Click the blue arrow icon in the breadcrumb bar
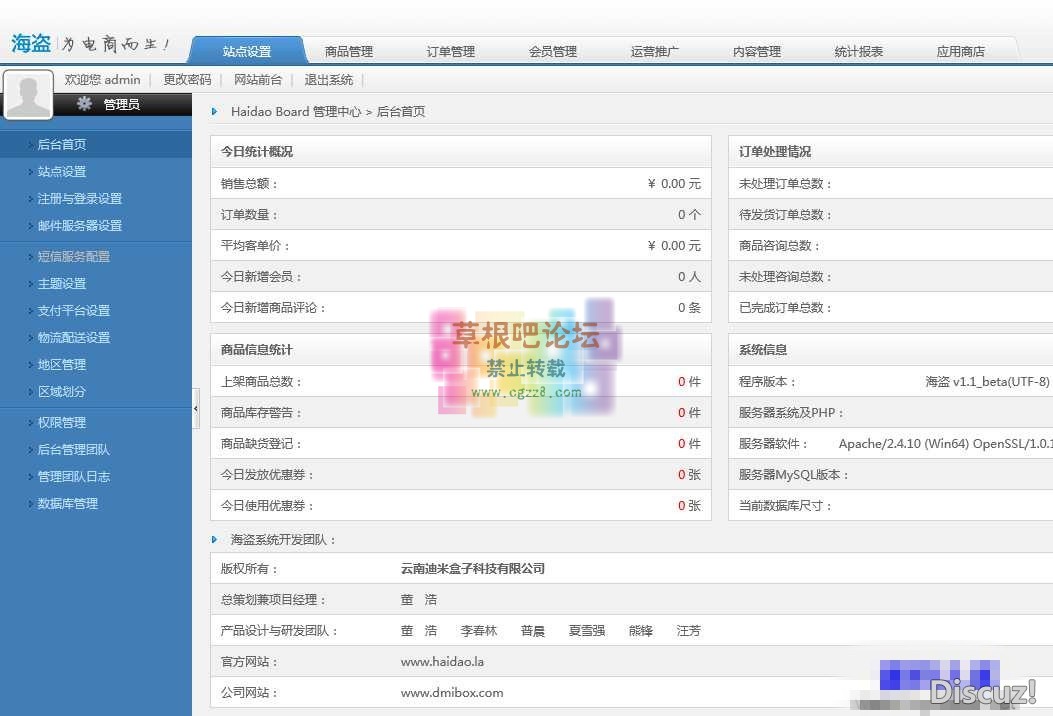Screen dimensions: 1053x716 pyautogui.click(x=215, y=112)
